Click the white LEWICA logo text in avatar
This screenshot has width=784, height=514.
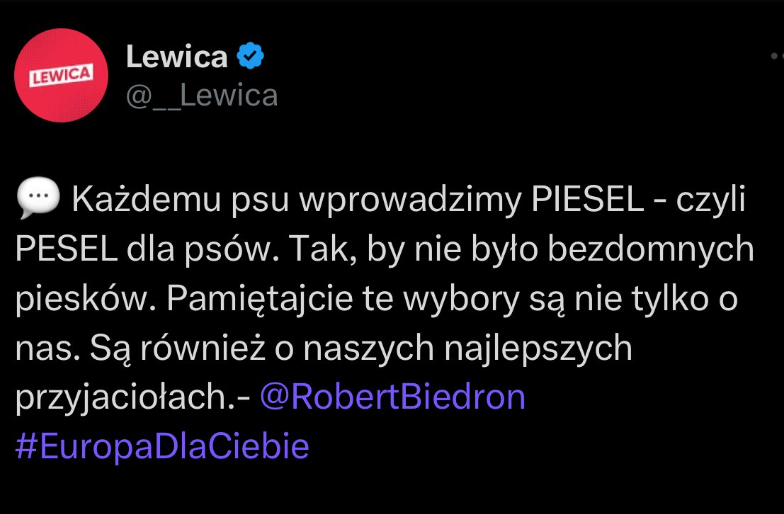click(61, 75)
